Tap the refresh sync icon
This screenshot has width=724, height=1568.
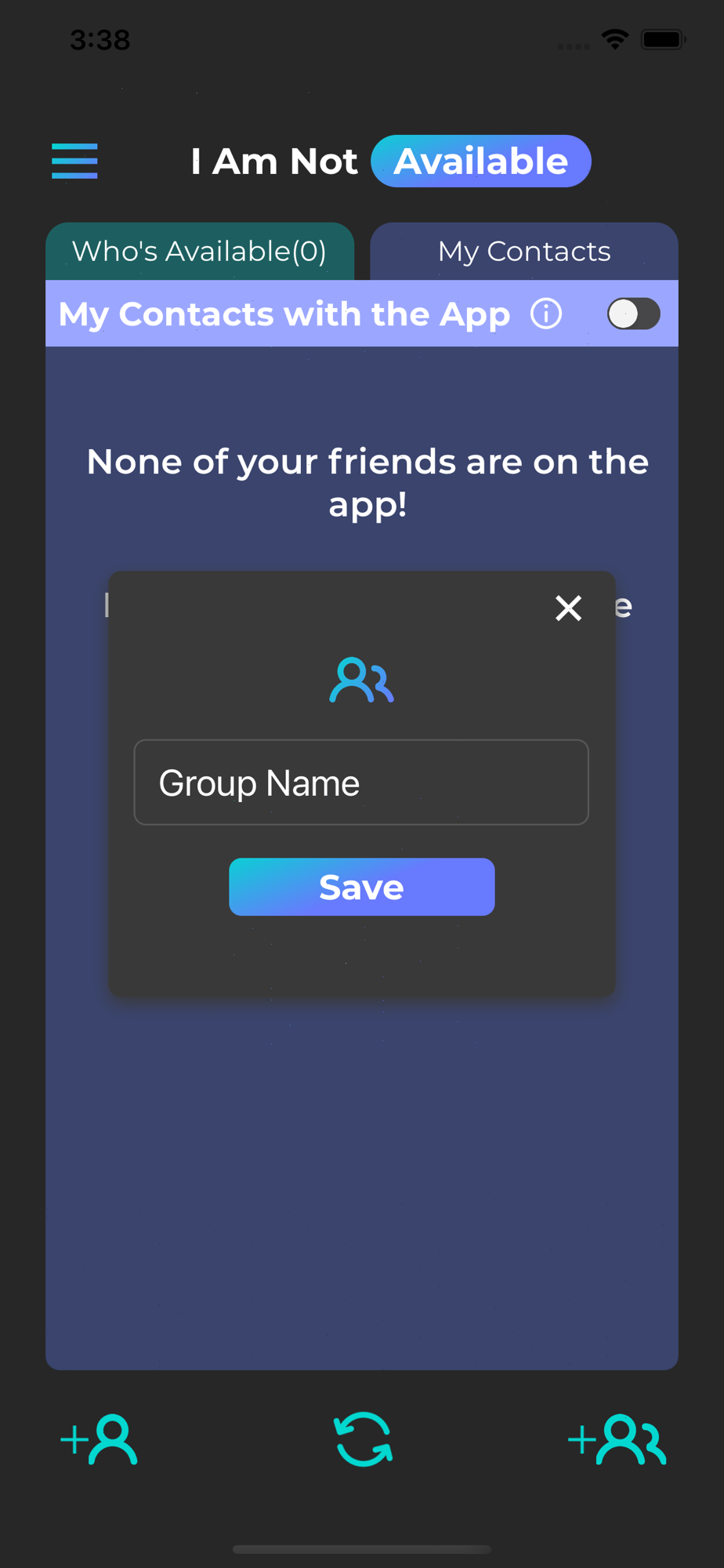(x=364, y=1439)
